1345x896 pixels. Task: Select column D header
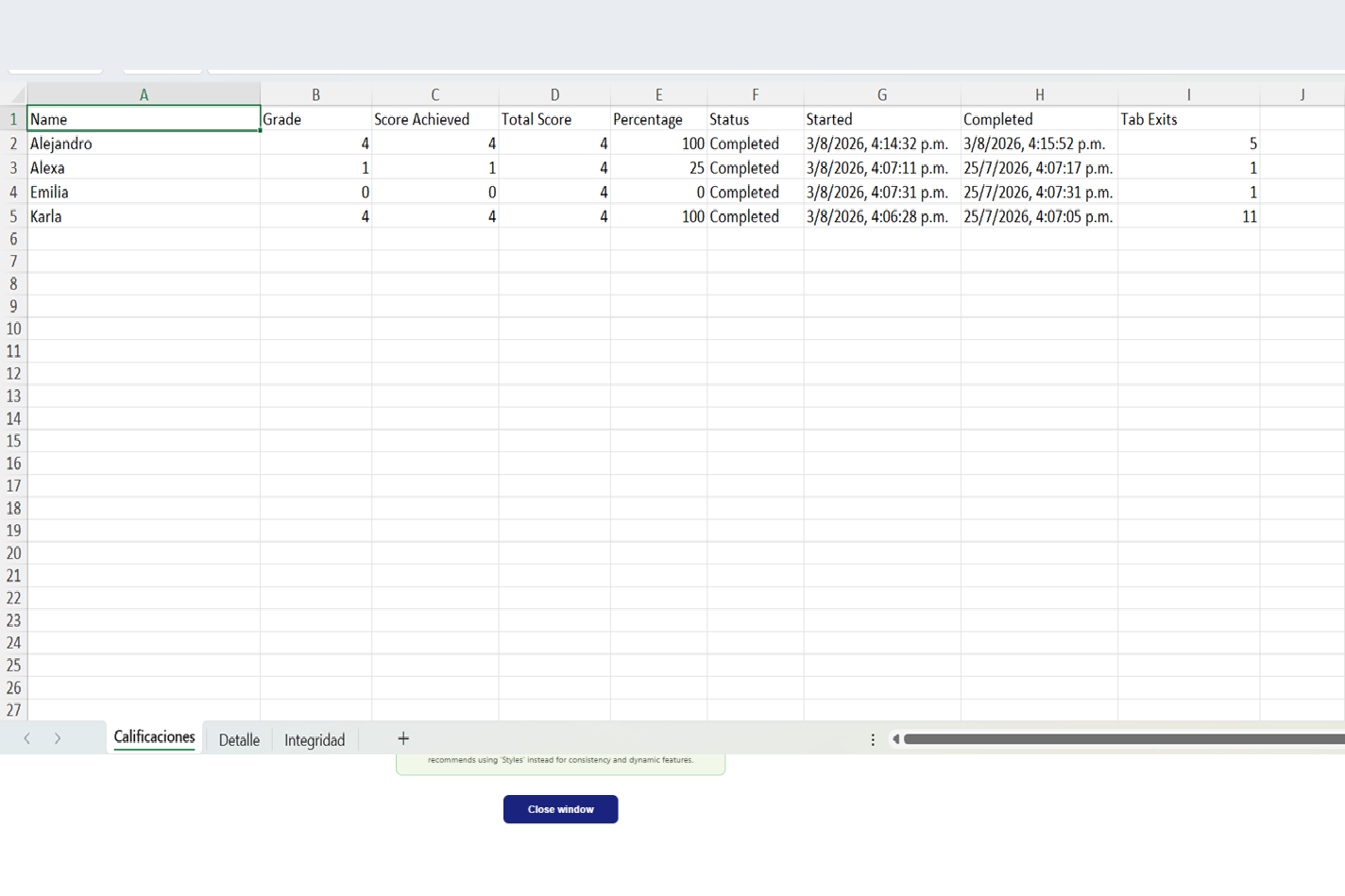click(554, 94)
